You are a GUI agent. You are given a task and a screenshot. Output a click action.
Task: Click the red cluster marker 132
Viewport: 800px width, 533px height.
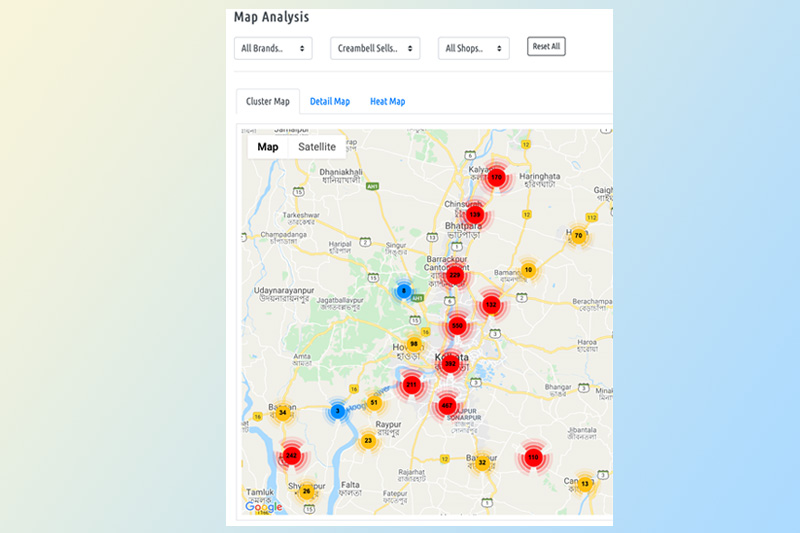point(491,305)
